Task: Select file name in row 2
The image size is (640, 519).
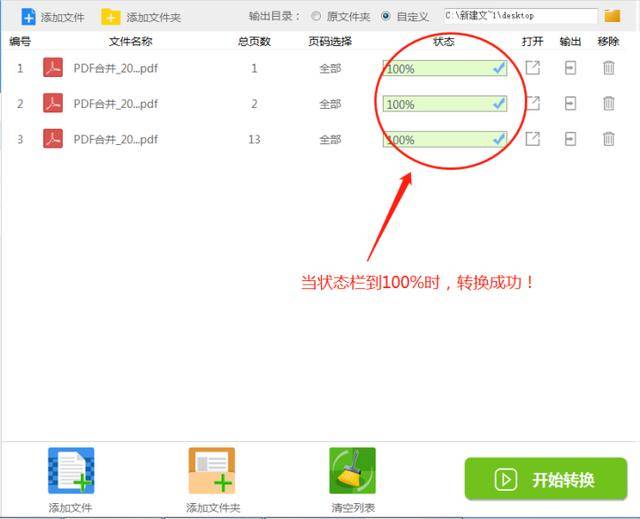Action: point(116,104)
